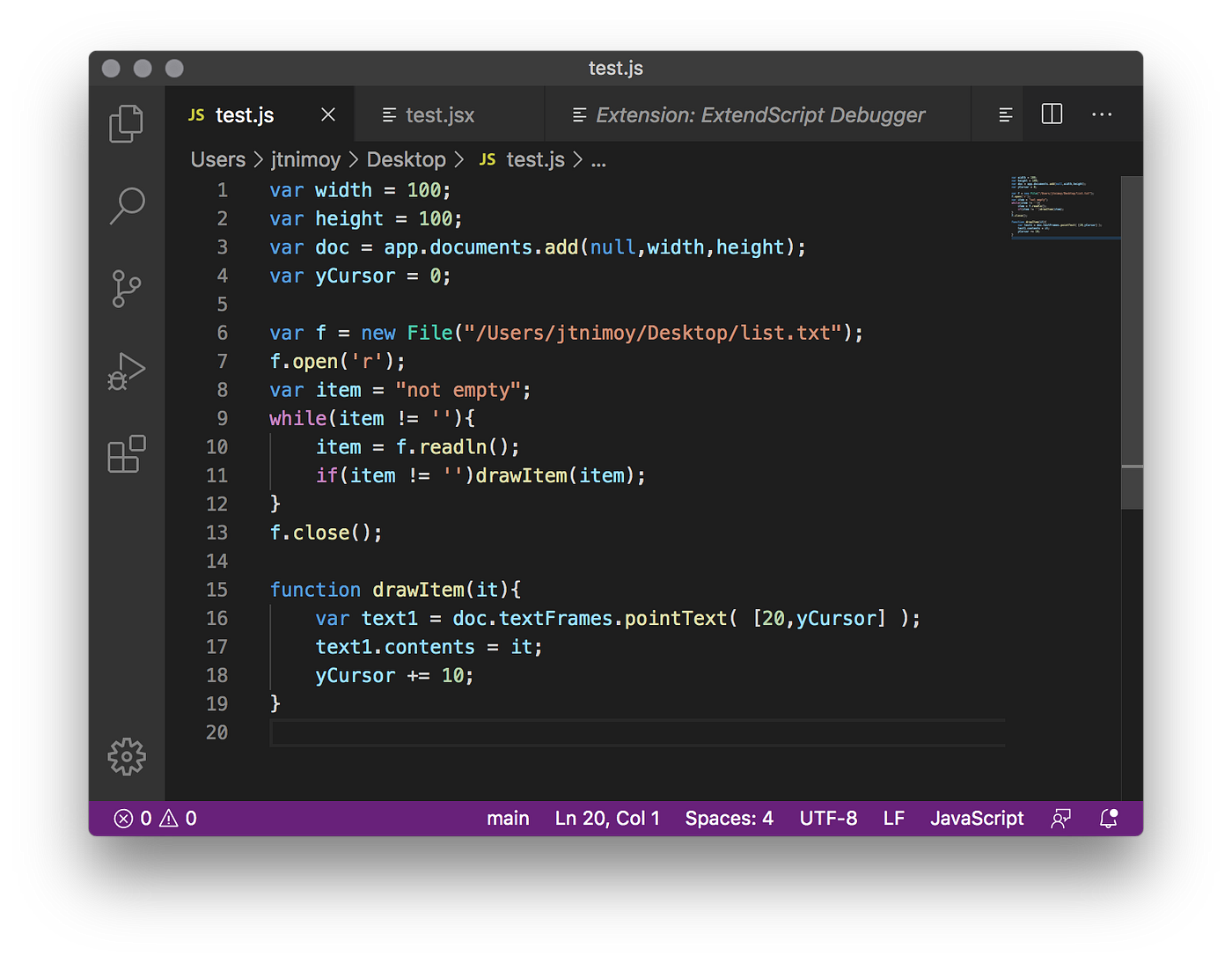Click the main branch indicator
Image resolution: width=1232 pixels, height=963 pixels.
[509, 818]
